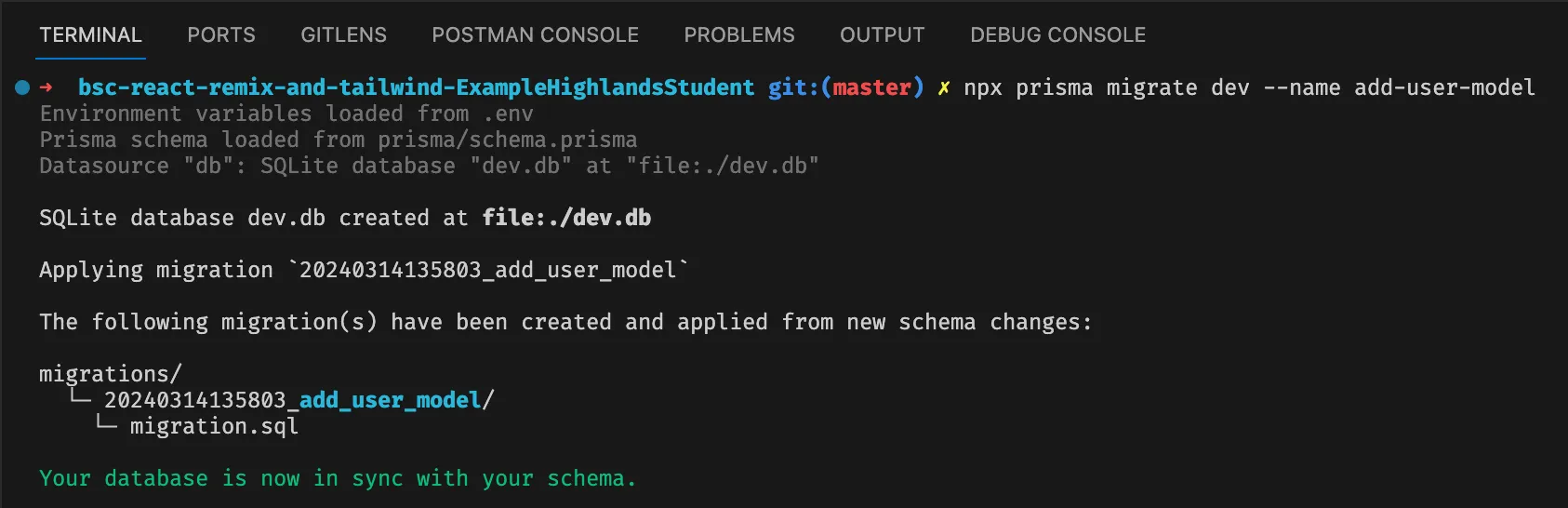This screenshot has height=508, width=1568.
Task: Select the GITLENS panel tab
Action: [343, 35]
